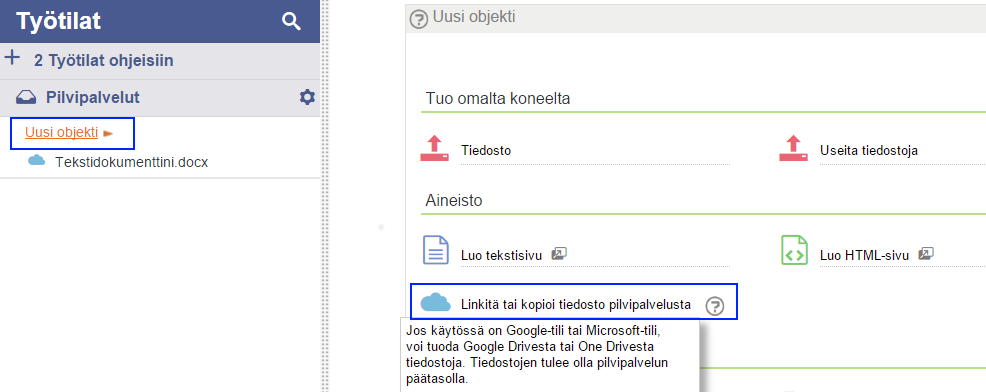Image resolution: width=986 pixels, height=392 pixels.
Task: Click the Uusi objekti link
Action: click(61, 132)
